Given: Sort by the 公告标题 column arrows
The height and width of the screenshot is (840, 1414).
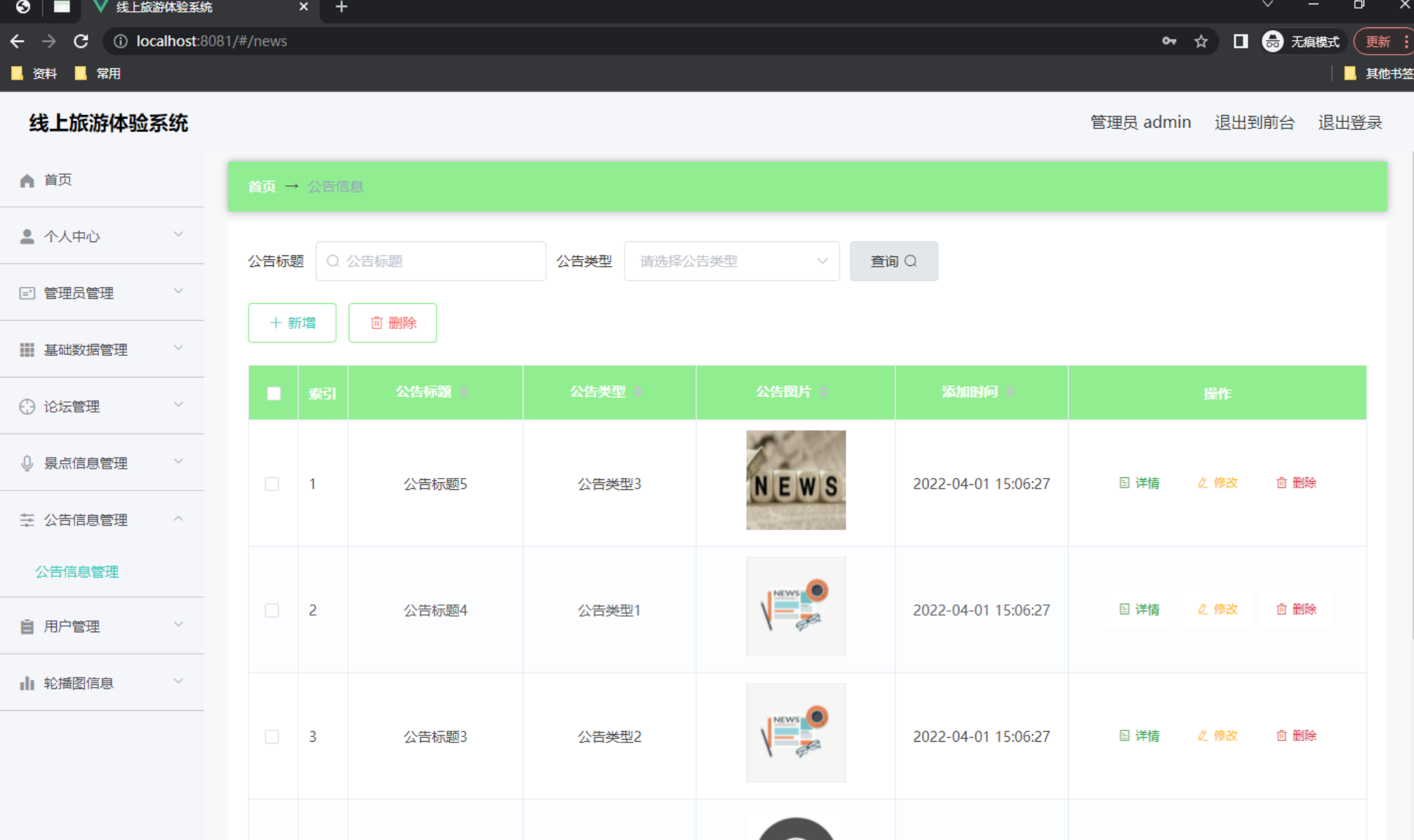Looking at the screenshot, I should pos(465,392).
